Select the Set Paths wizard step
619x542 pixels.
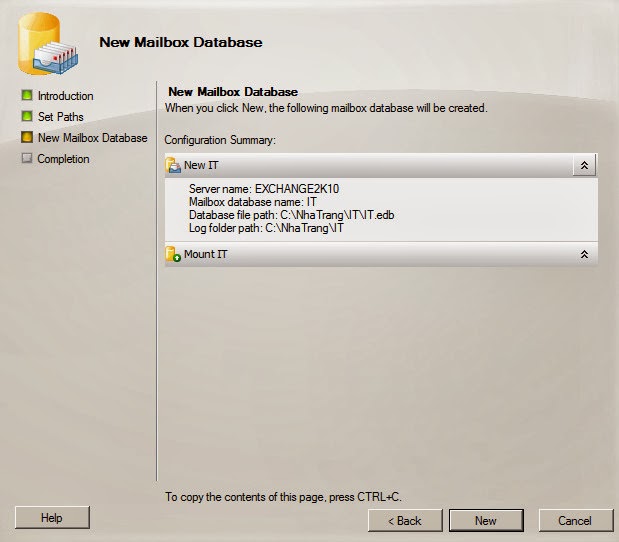pos(61,117)
